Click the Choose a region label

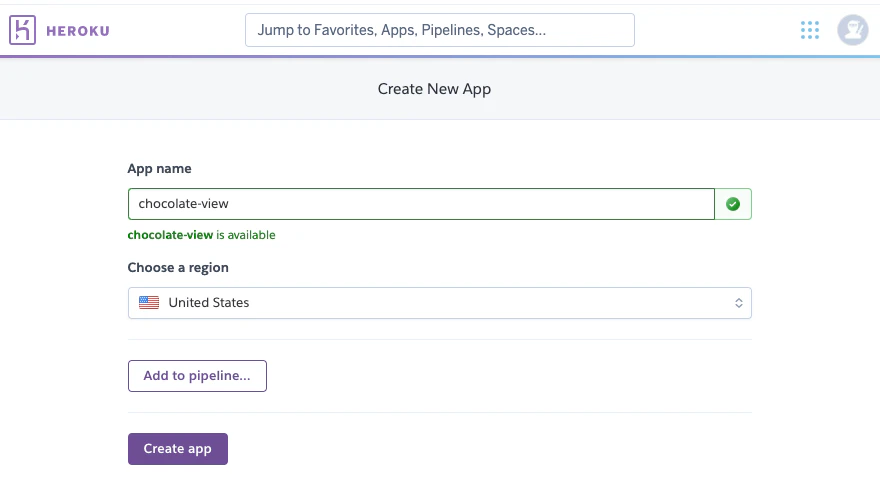178,268
